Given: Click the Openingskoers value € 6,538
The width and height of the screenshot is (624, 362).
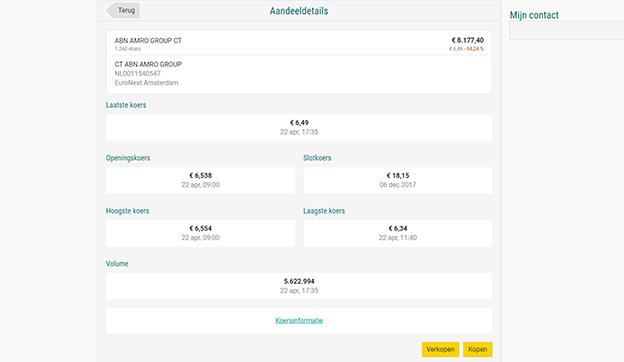Looking at the screenshot, I should pos(201,175).
